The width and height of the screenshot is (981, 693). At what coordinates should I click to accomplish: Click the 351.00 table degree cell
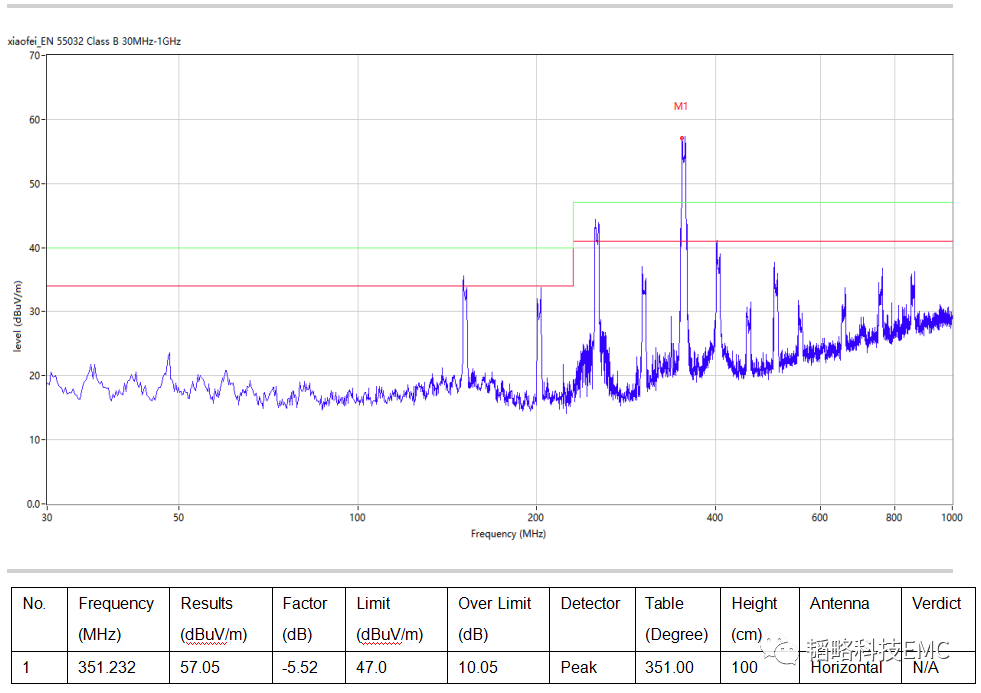point(670,667)
